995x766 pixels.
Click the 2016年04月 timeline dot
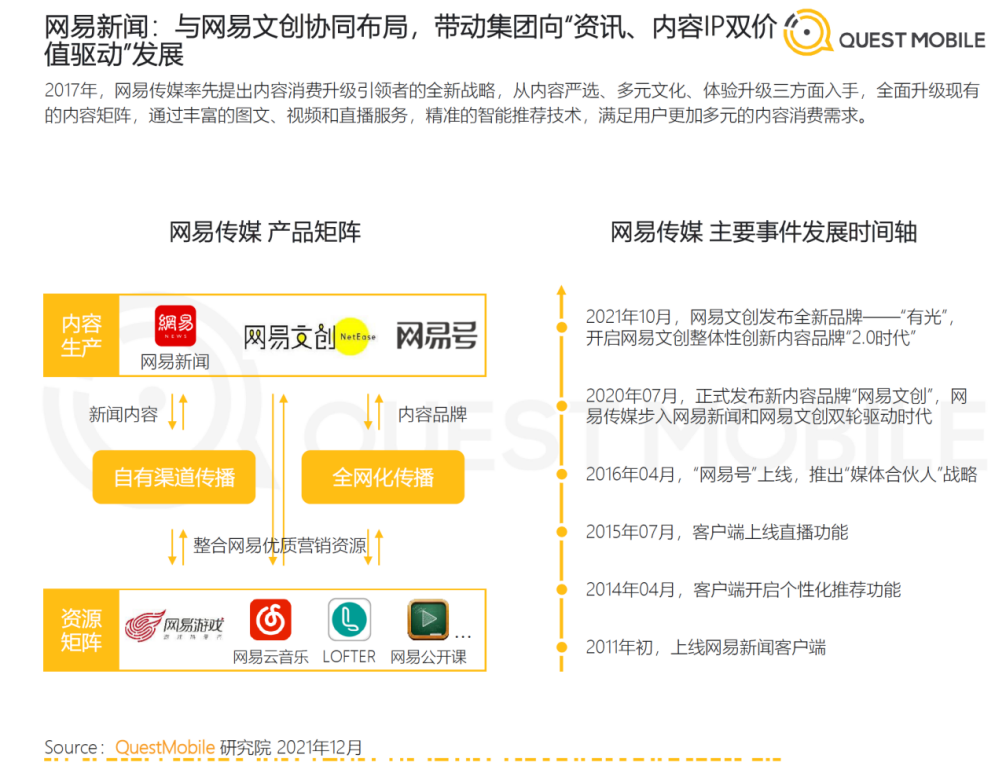562,475
